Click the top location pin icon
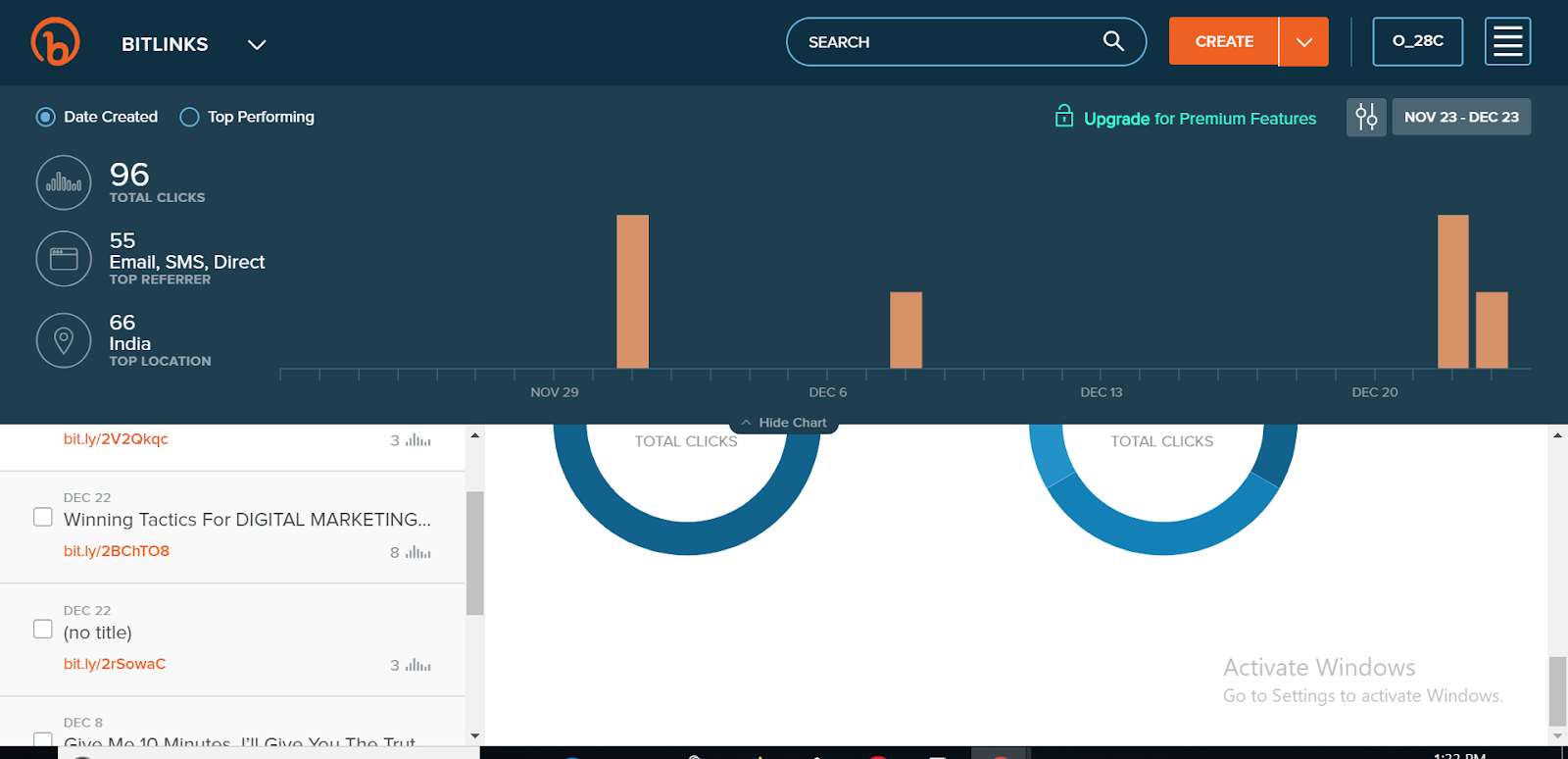This screenshot has width=1568, height=759. (64, 340)
